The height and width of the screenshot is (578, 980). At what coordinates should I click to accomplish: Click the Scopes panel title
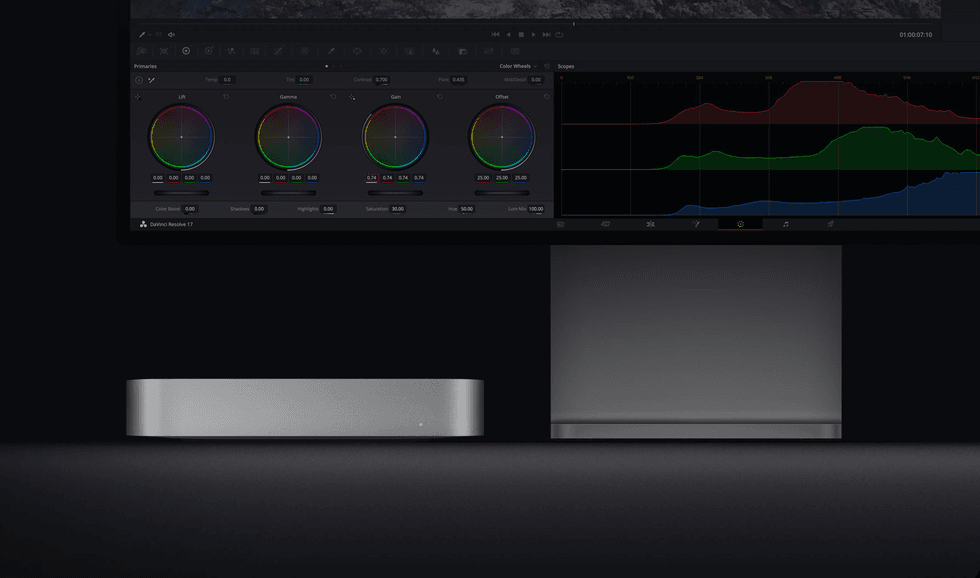(x=566, y=65)
